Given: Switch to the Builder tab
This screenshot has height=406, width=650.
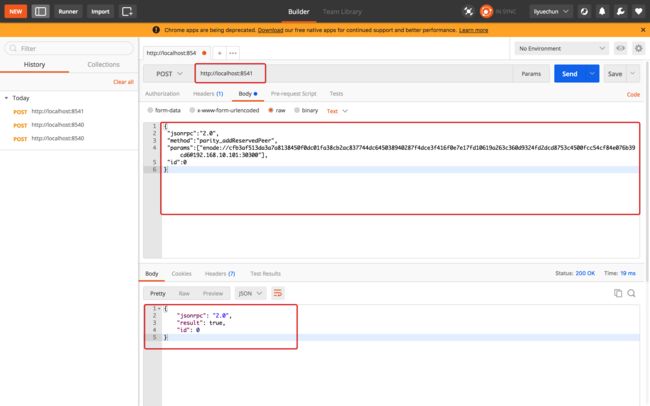Looking at the screenshot, I should click(298, 12).
